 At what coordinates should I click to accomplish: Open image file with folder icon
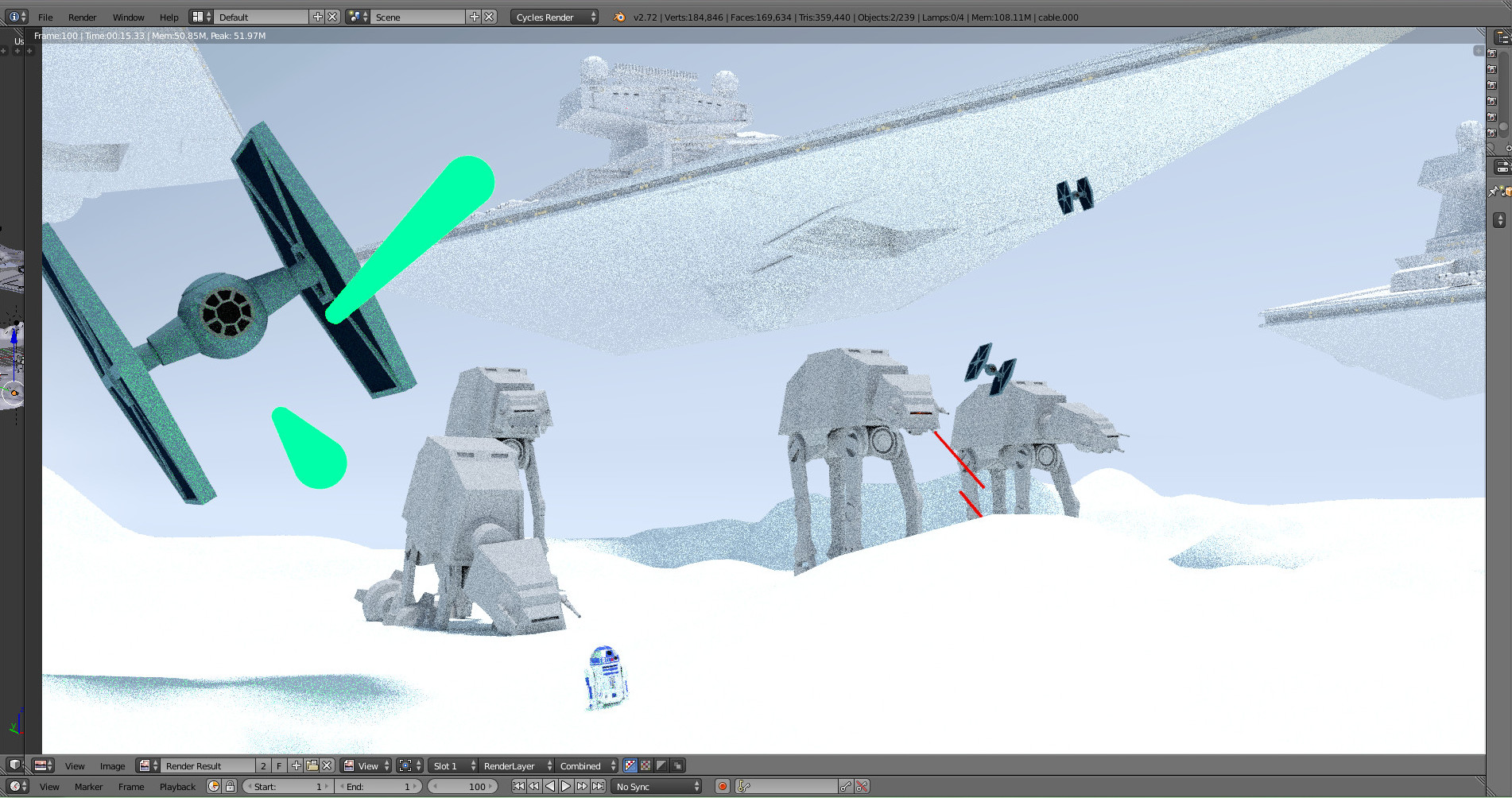coord(312,765)
